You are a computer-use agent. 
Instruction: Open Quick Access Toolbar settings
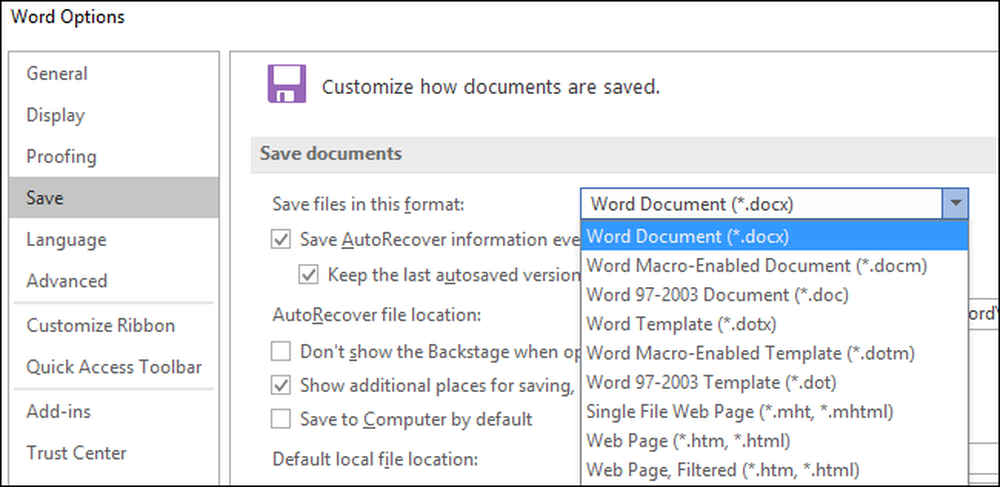click(x=114, y=367)
